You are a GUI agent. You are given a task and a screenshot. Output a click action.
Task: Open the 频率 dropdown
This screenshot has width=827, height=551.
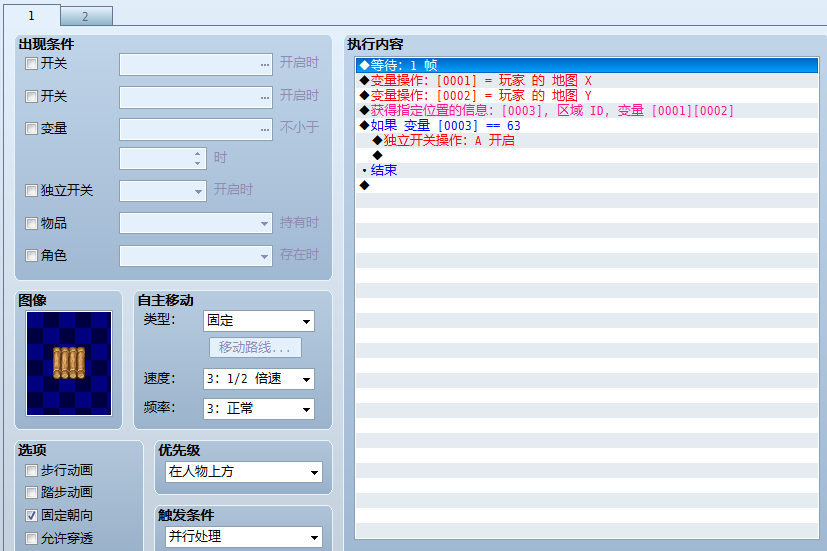pos(258,409)
